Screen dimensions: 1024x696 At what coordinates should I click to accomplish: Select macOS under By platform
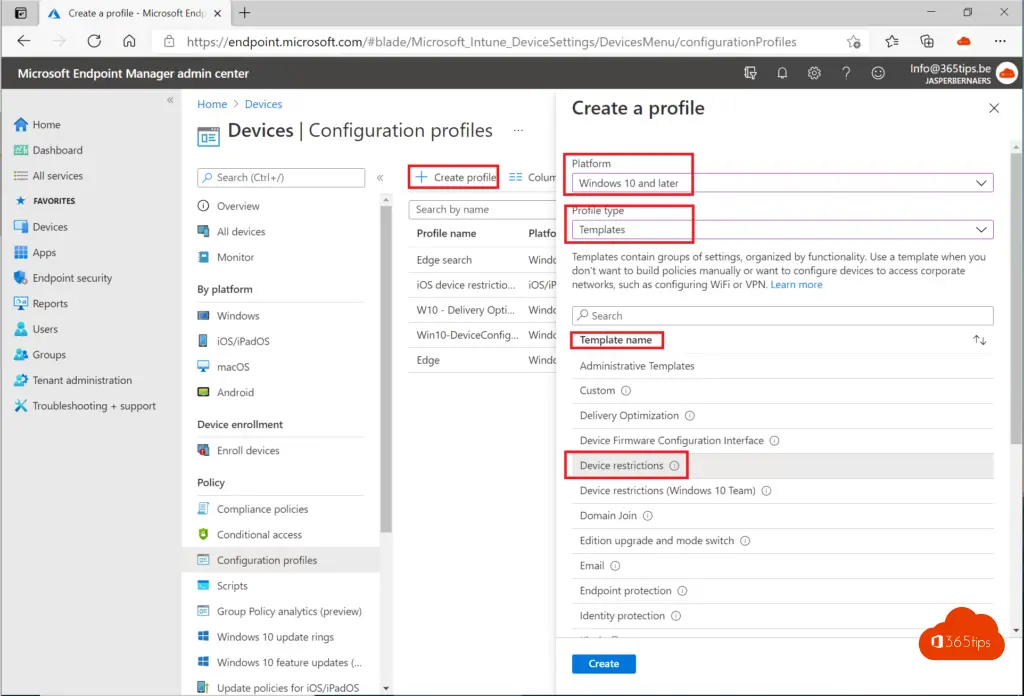point(233,366)
